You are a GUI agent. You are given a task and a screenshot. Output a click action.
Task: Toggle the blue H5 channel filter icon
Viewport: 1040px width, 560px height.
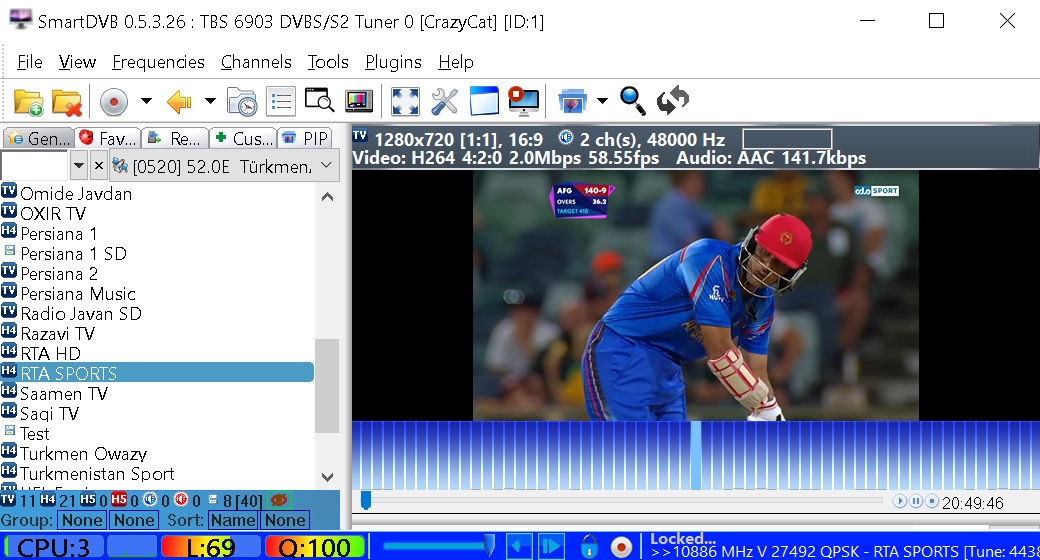click(88, 500)
